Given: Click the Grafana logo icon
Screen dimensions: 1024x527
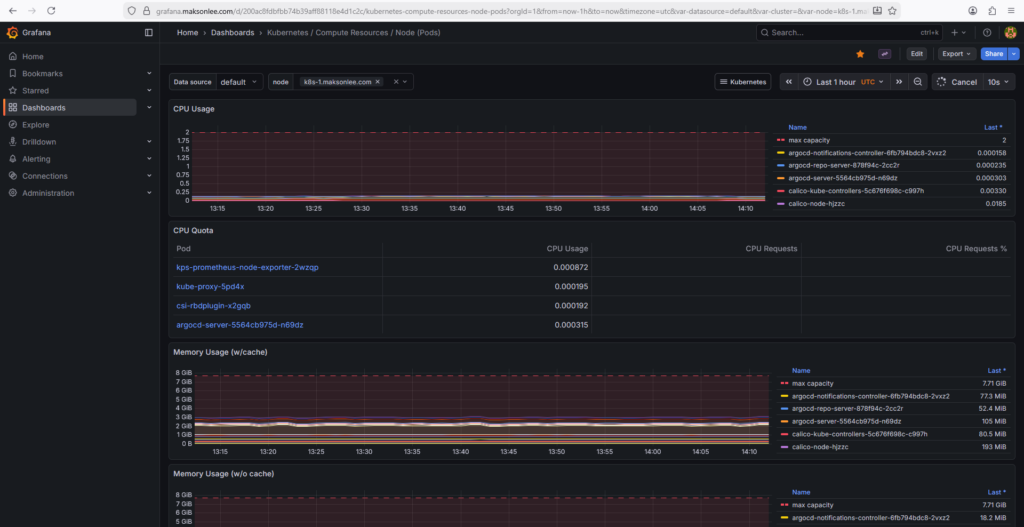Looking at the screenshot, I should click(x=13, y=32).
